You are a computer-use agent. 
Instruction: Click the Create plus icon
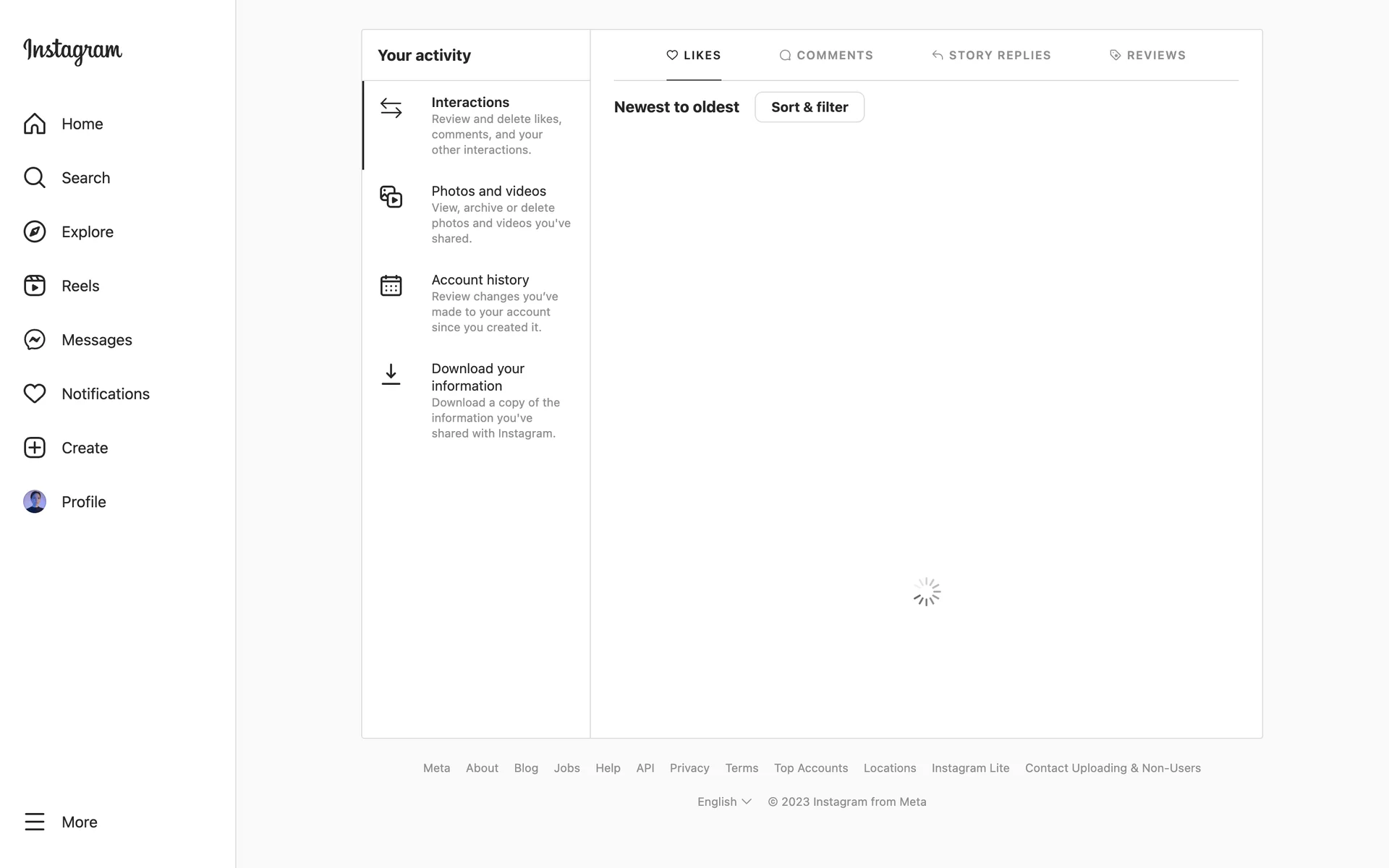tap(35, 448)
